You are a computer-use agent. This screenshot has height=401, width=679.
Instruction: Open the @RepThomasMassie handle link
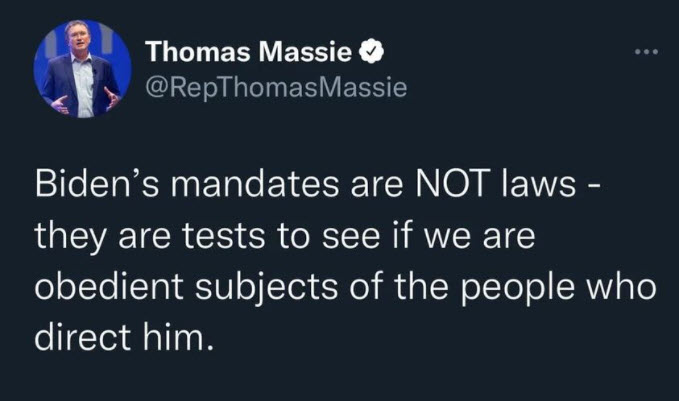[276, 87]
